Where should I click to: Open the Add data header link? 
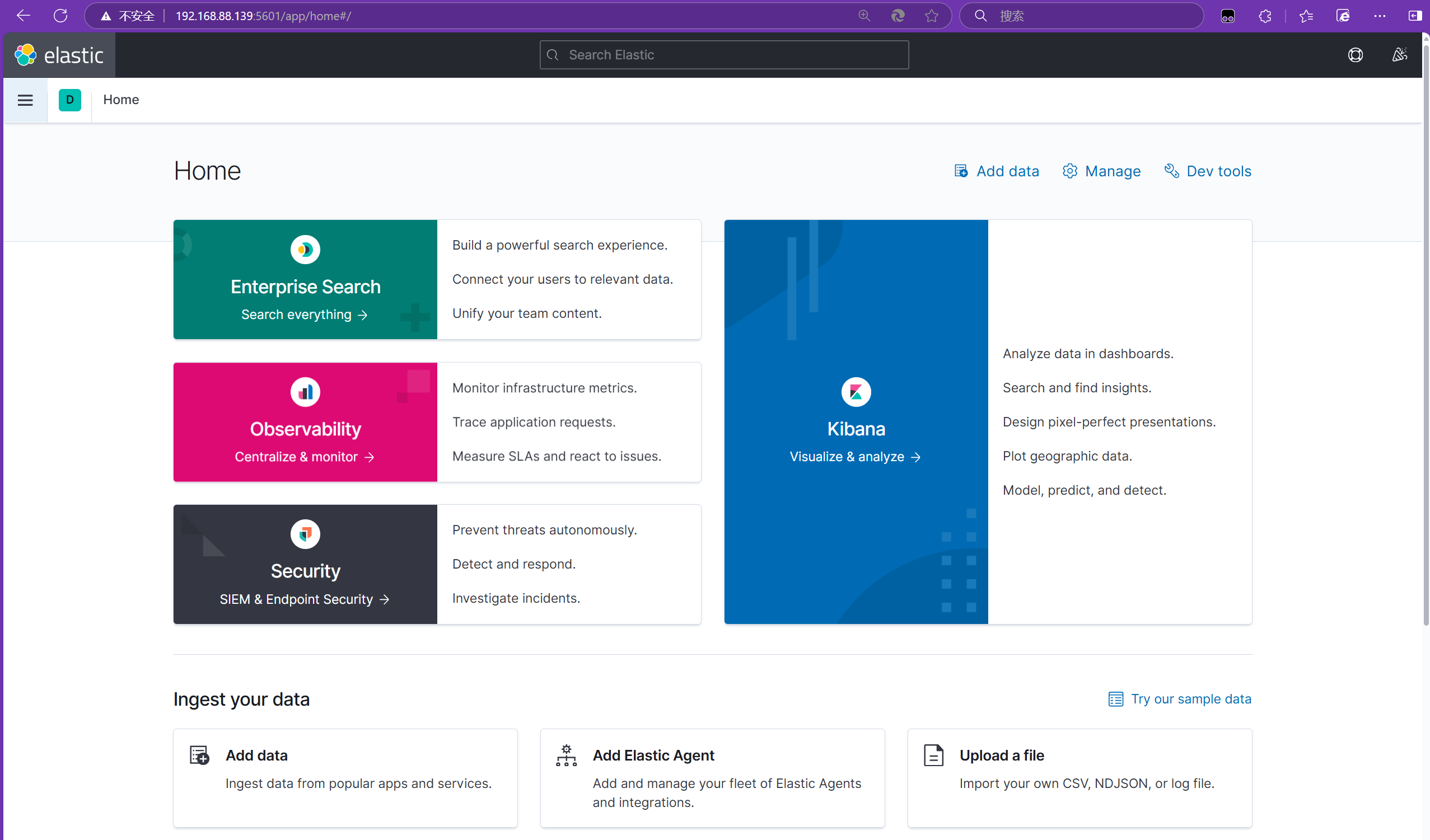997,171
